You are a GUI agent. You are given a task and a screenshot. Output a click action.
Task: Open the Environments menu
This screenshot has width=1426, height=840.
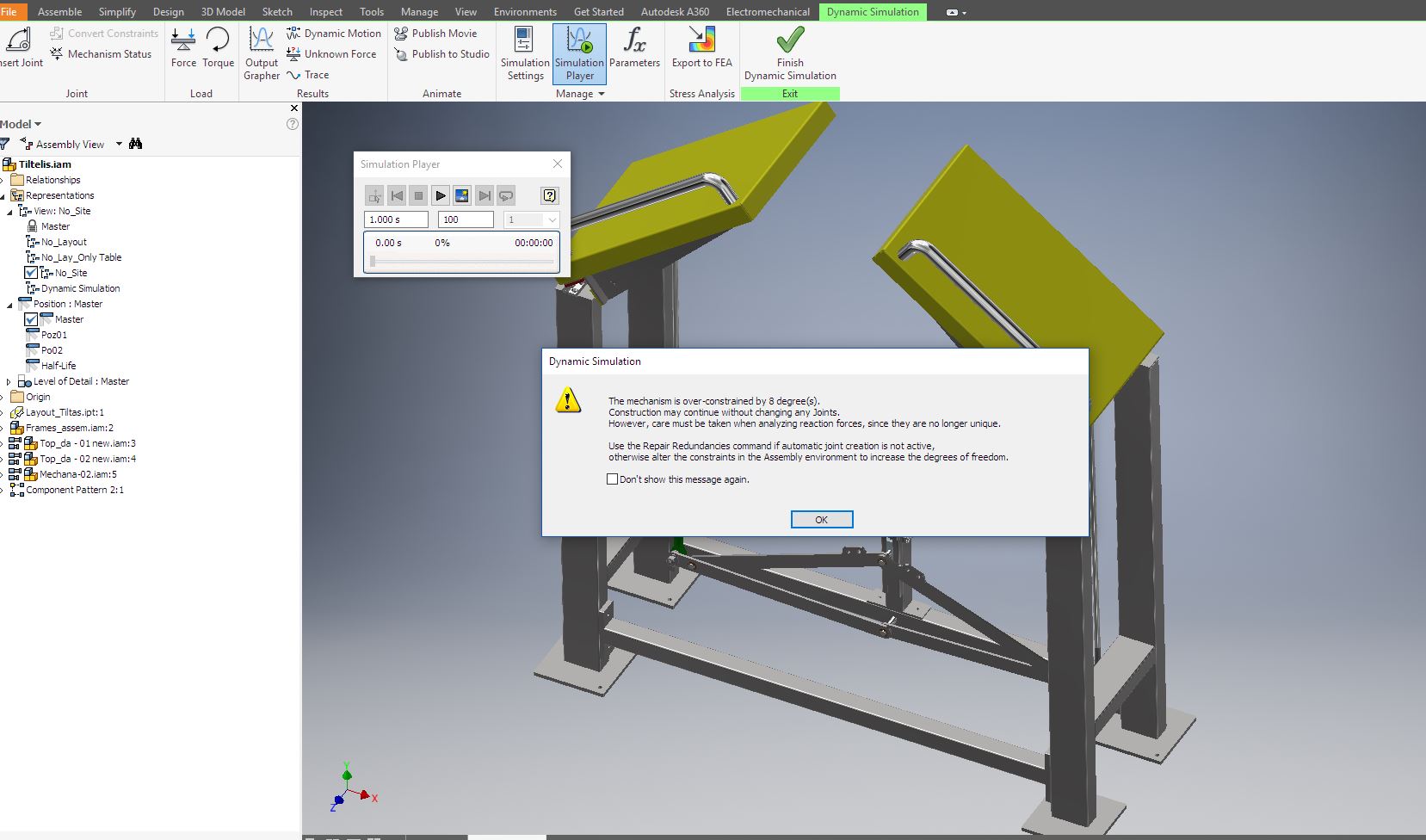(x=525, y=11)
